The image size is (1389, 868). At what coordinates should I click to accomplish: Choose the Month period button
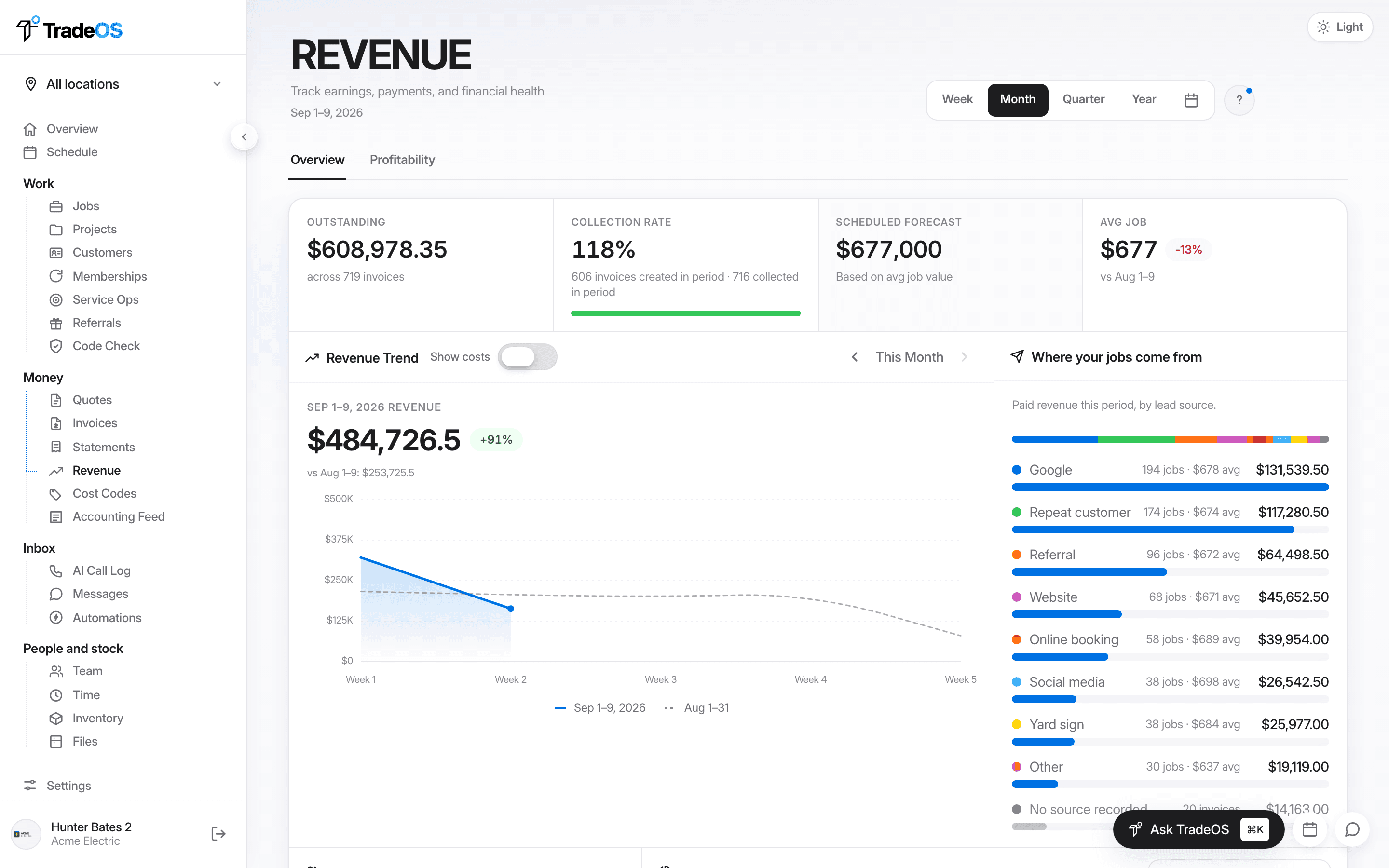pyautogui.click(x=1018, y=99)
